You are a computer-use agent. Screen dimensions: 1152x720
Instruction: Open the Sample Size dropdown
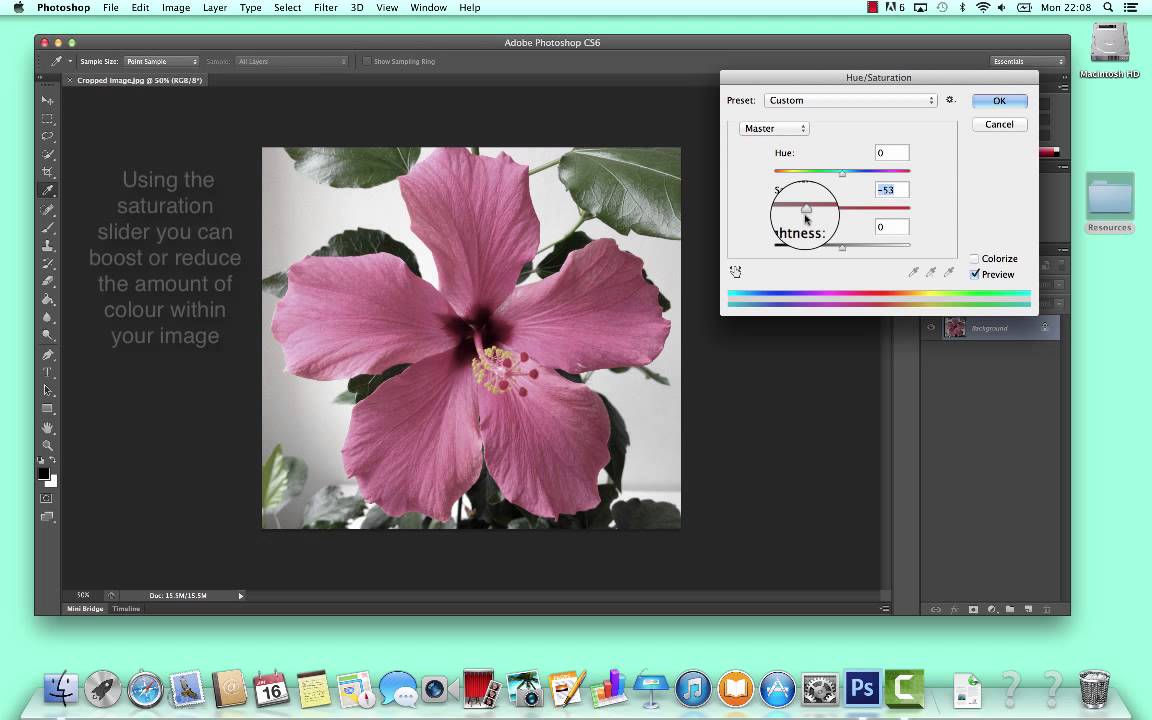point(161,62)
